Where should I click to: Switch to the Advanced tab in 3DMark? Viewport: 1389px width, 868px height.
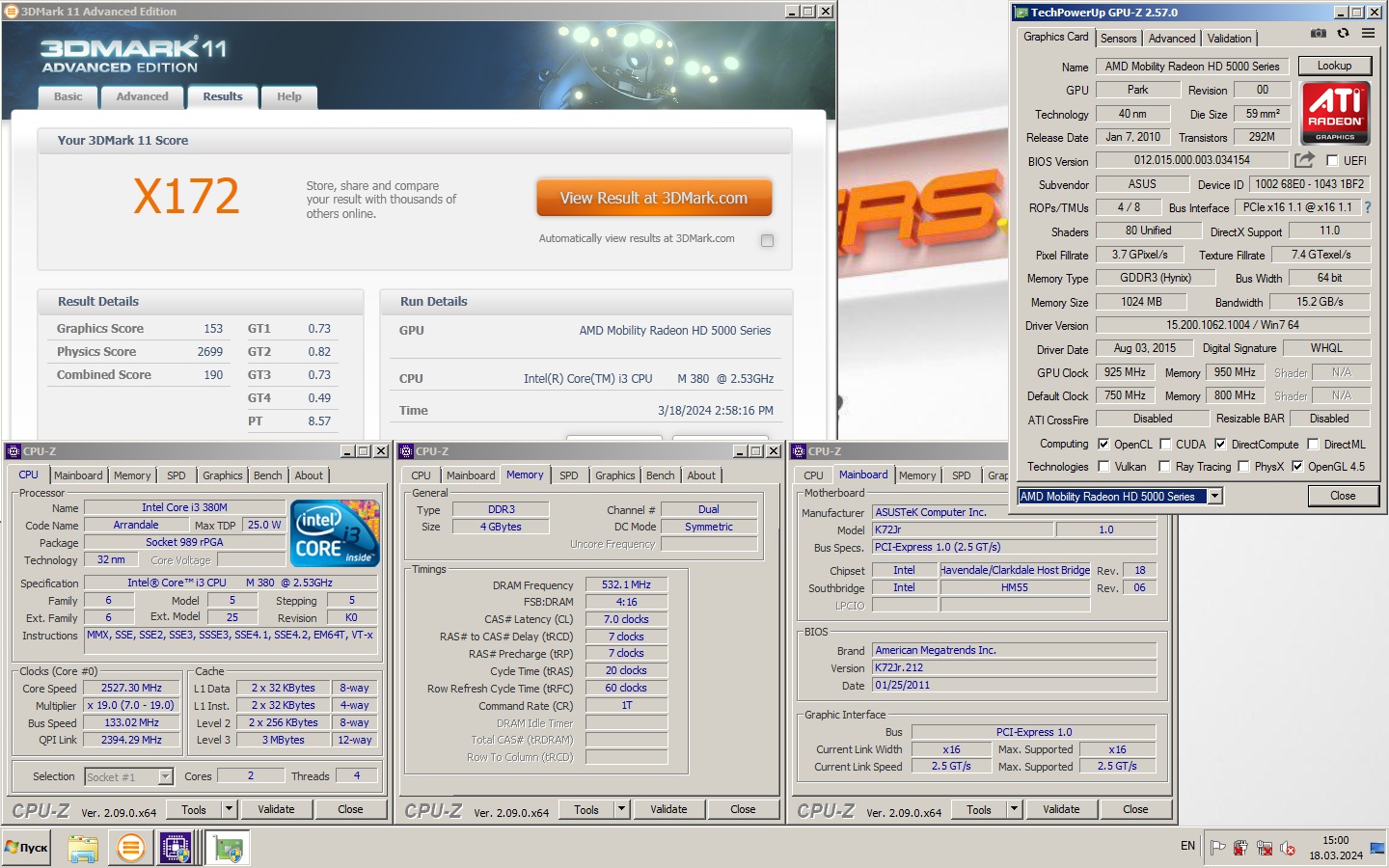142,96
